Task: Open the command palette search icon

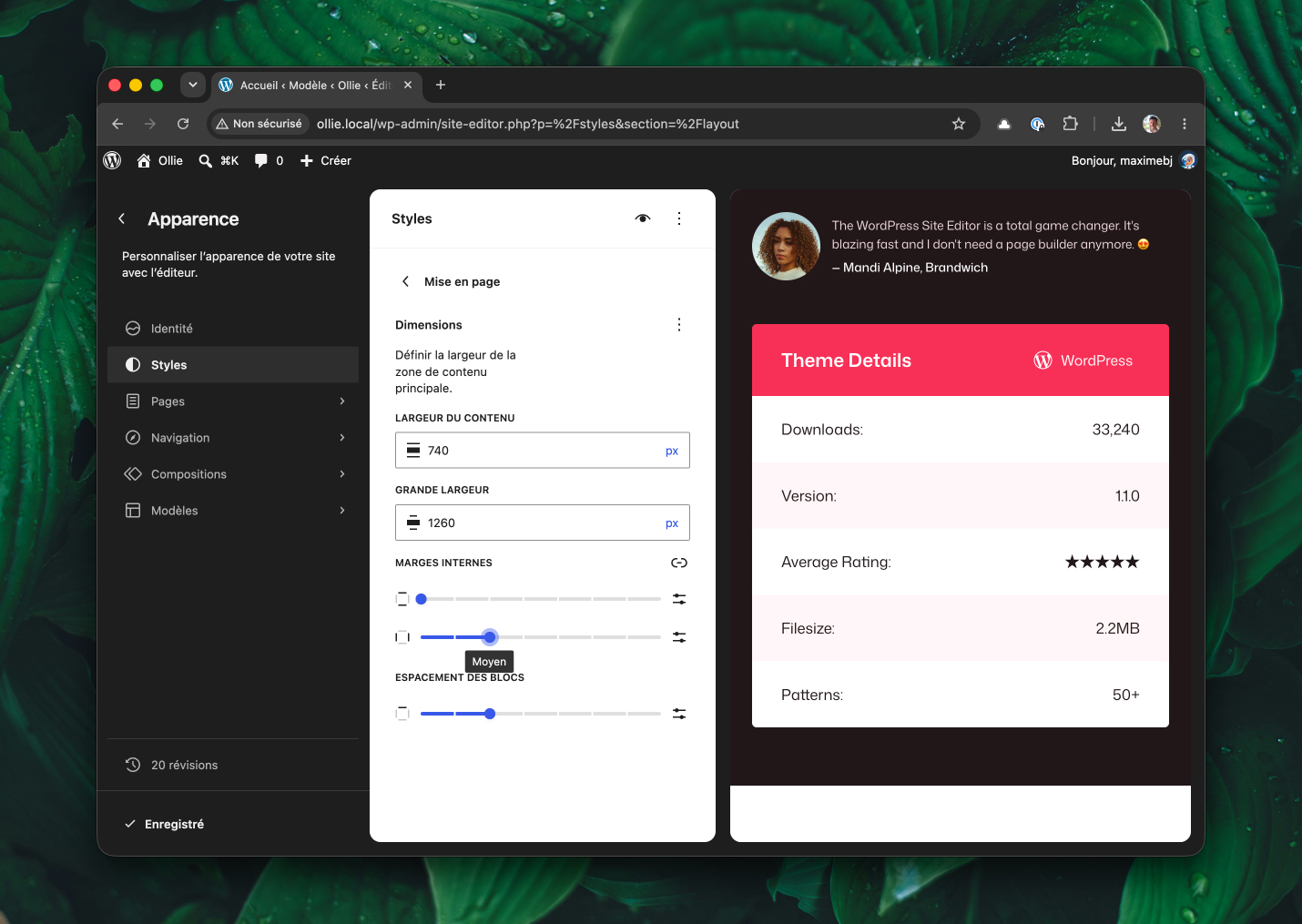Action: click(x=206, y=160)
